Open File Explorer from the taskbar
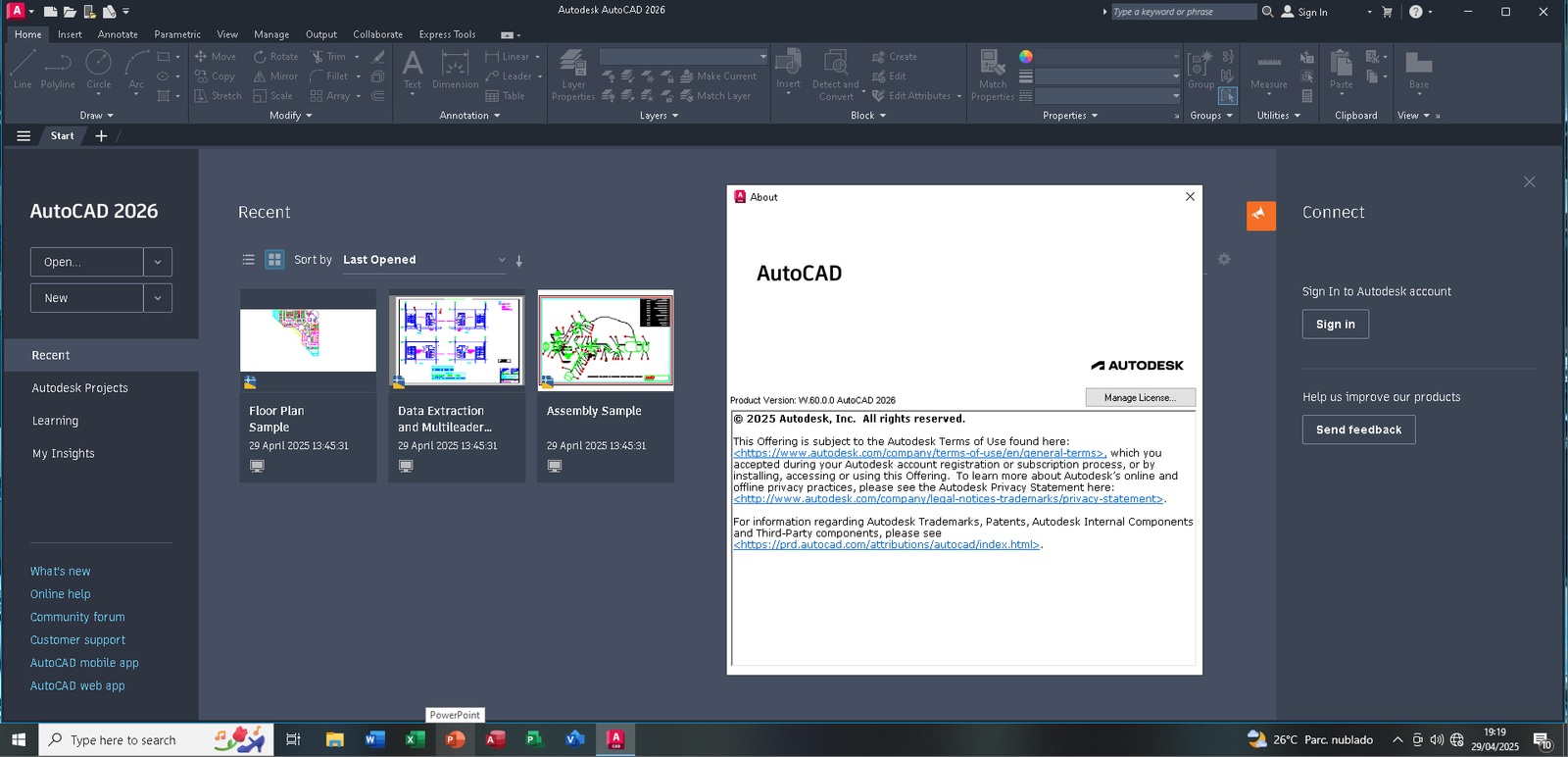The height and width of the screenshot is (757, 1568). pos(334,739)
